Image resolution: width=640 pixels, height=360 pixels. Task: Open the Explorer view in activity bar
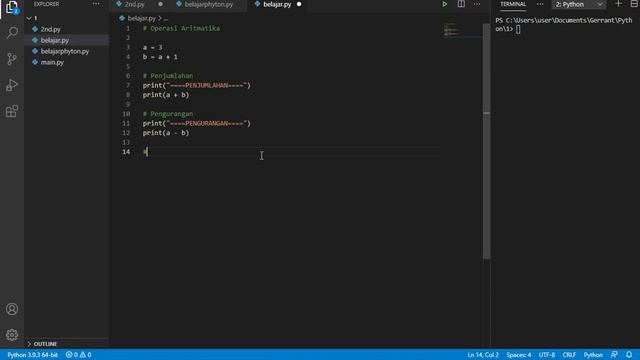click(x=12, y=7)
